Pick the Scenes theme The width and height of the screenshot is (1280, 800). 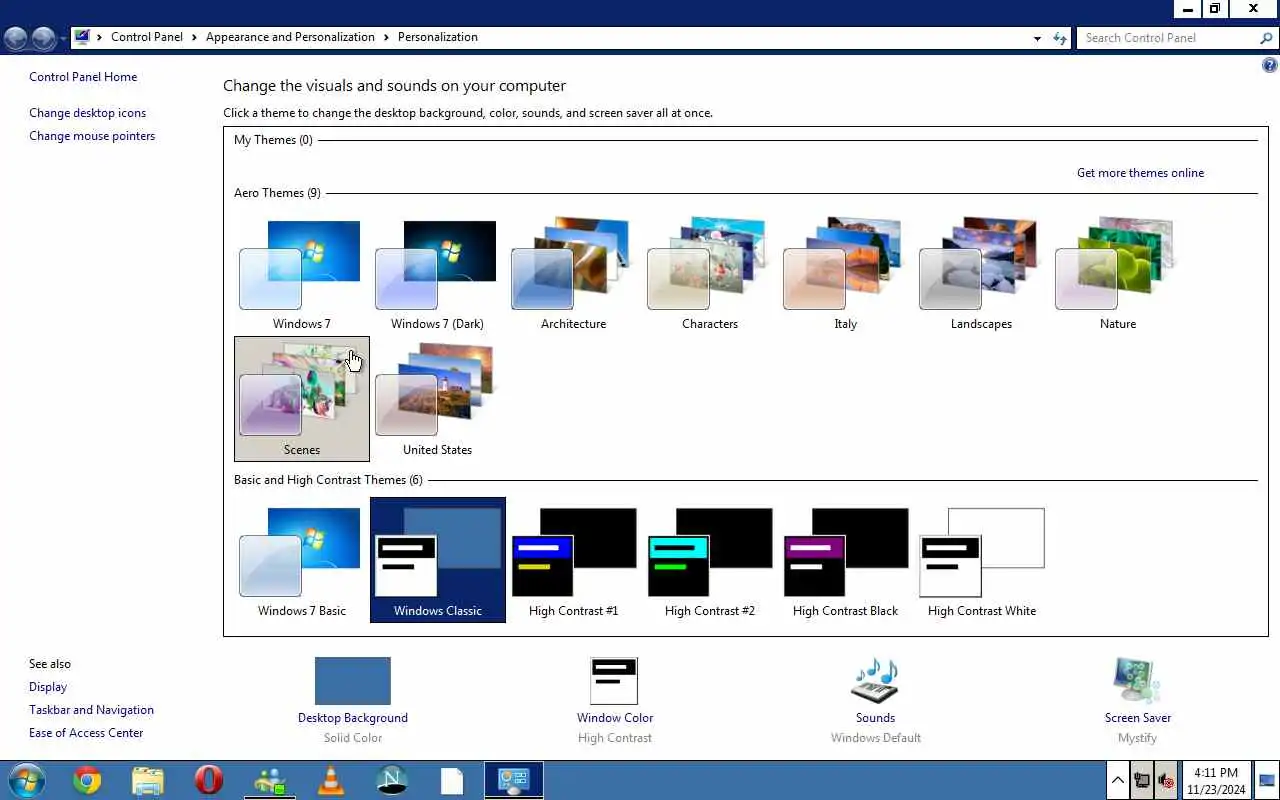301,399
